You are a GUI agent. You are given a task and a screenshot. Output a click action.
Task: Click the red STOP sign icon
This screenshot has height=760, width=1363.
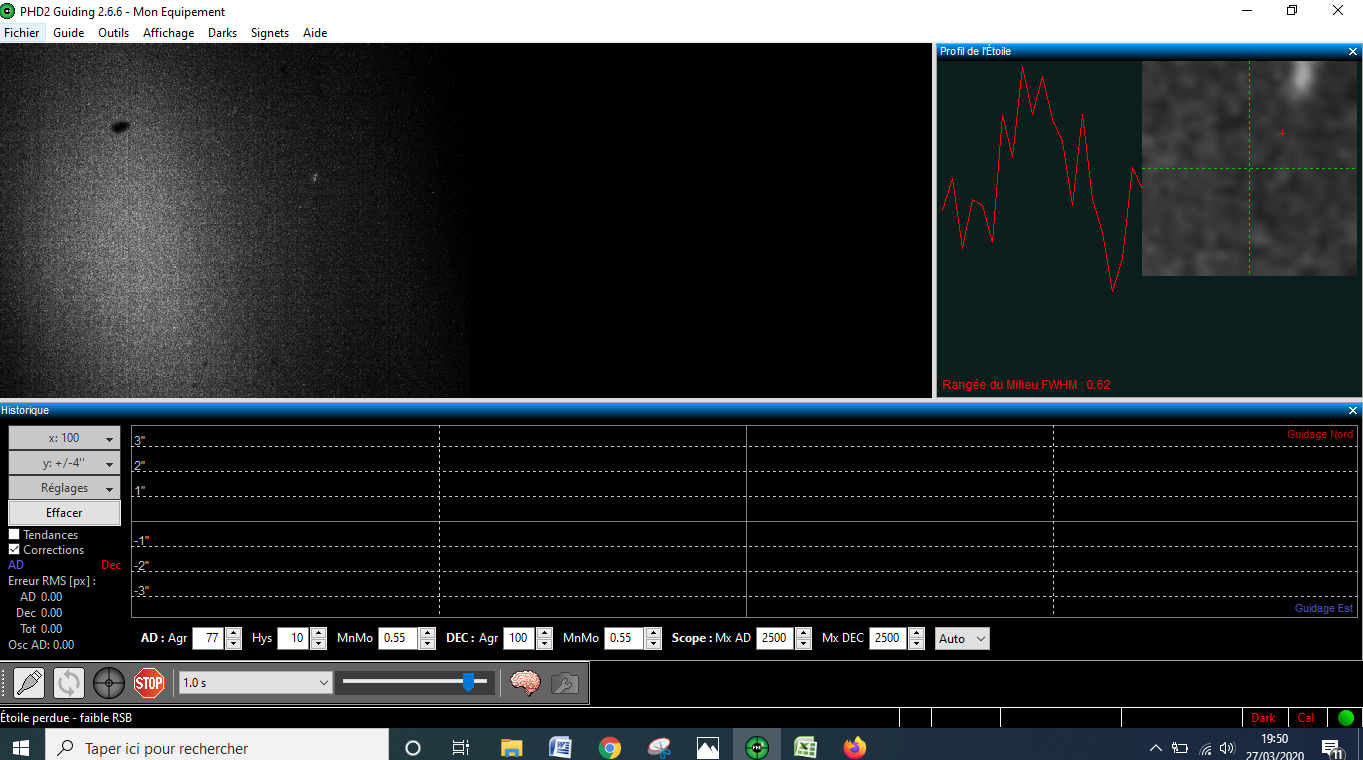pyautogui.click(x=149, y=683)
